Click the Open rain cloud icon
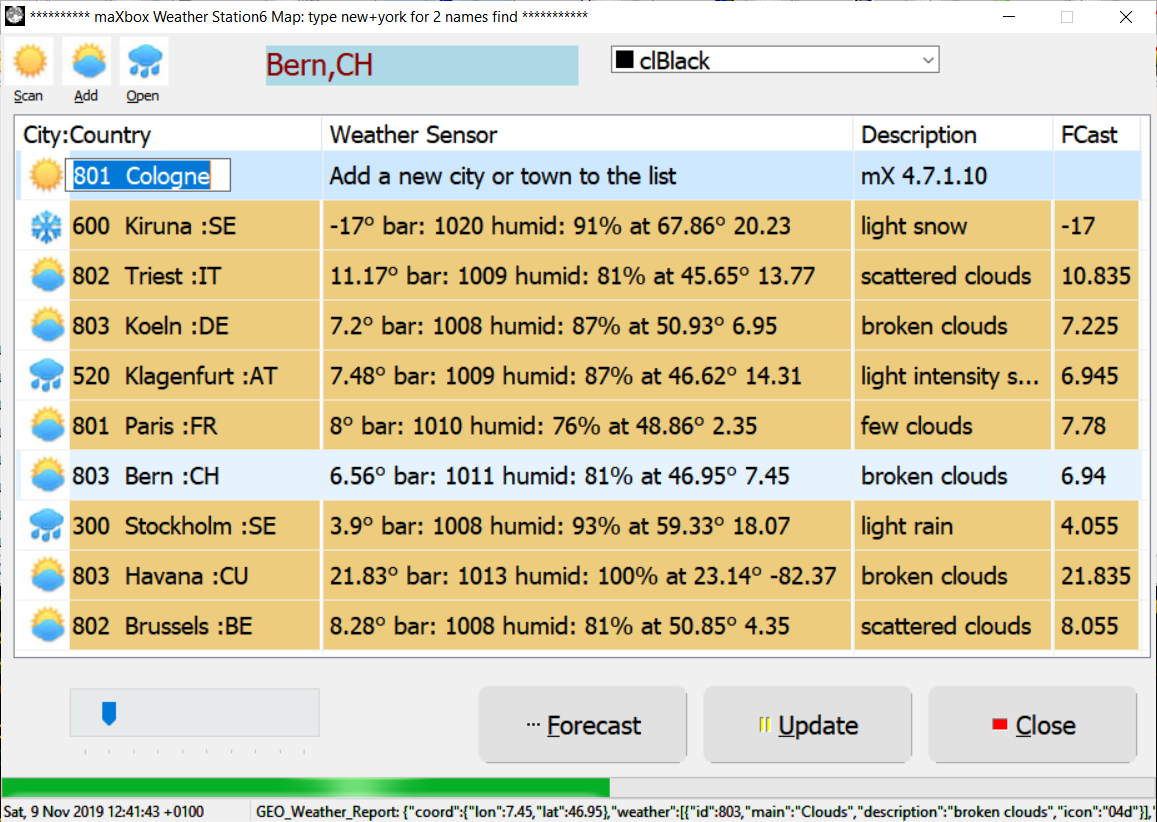This screenshot has height=822, width=1157. pyautogui.click(x=143, y=62)
